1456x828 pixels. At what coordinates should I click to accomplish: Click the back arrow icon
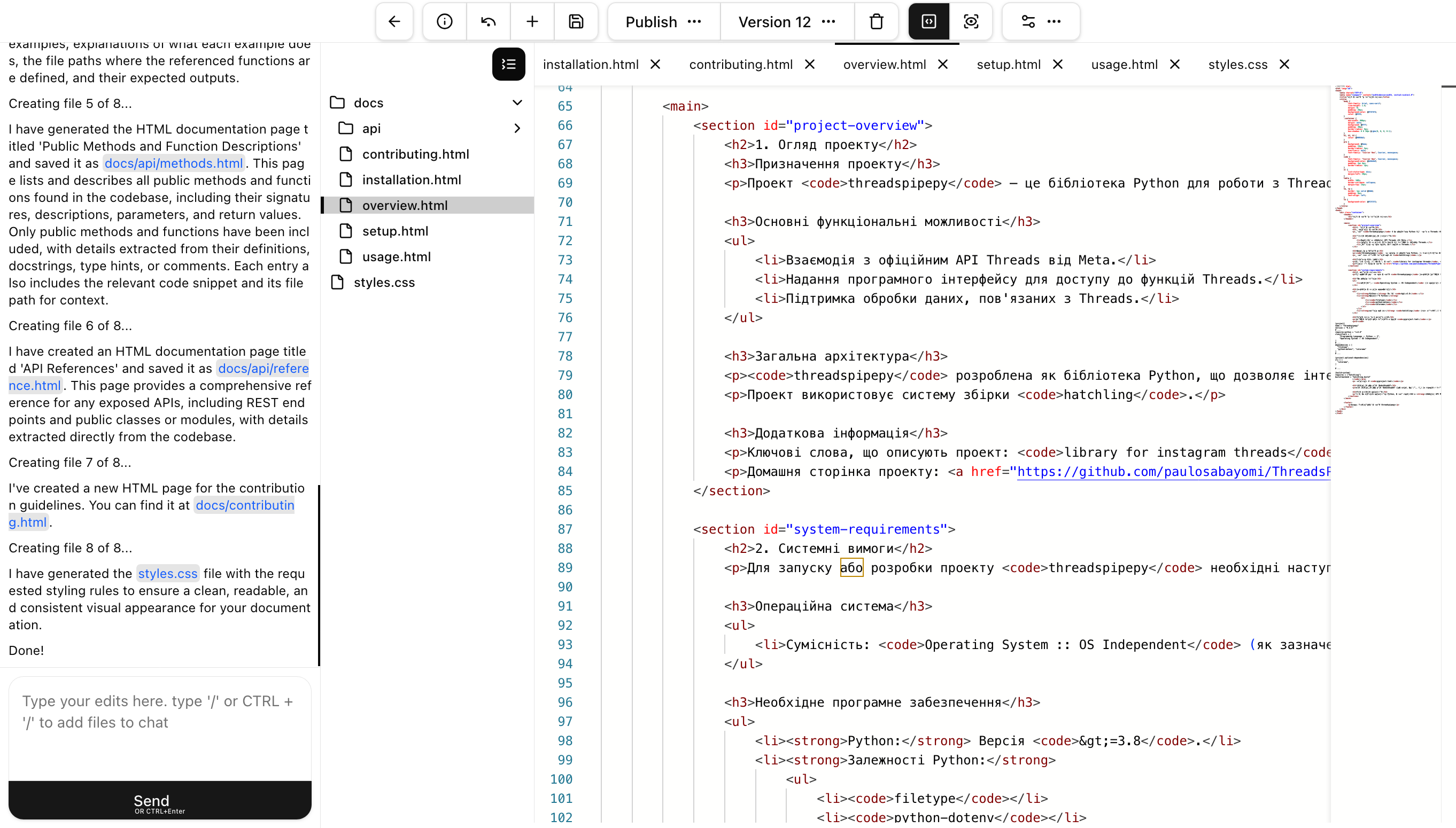point(394,21)
